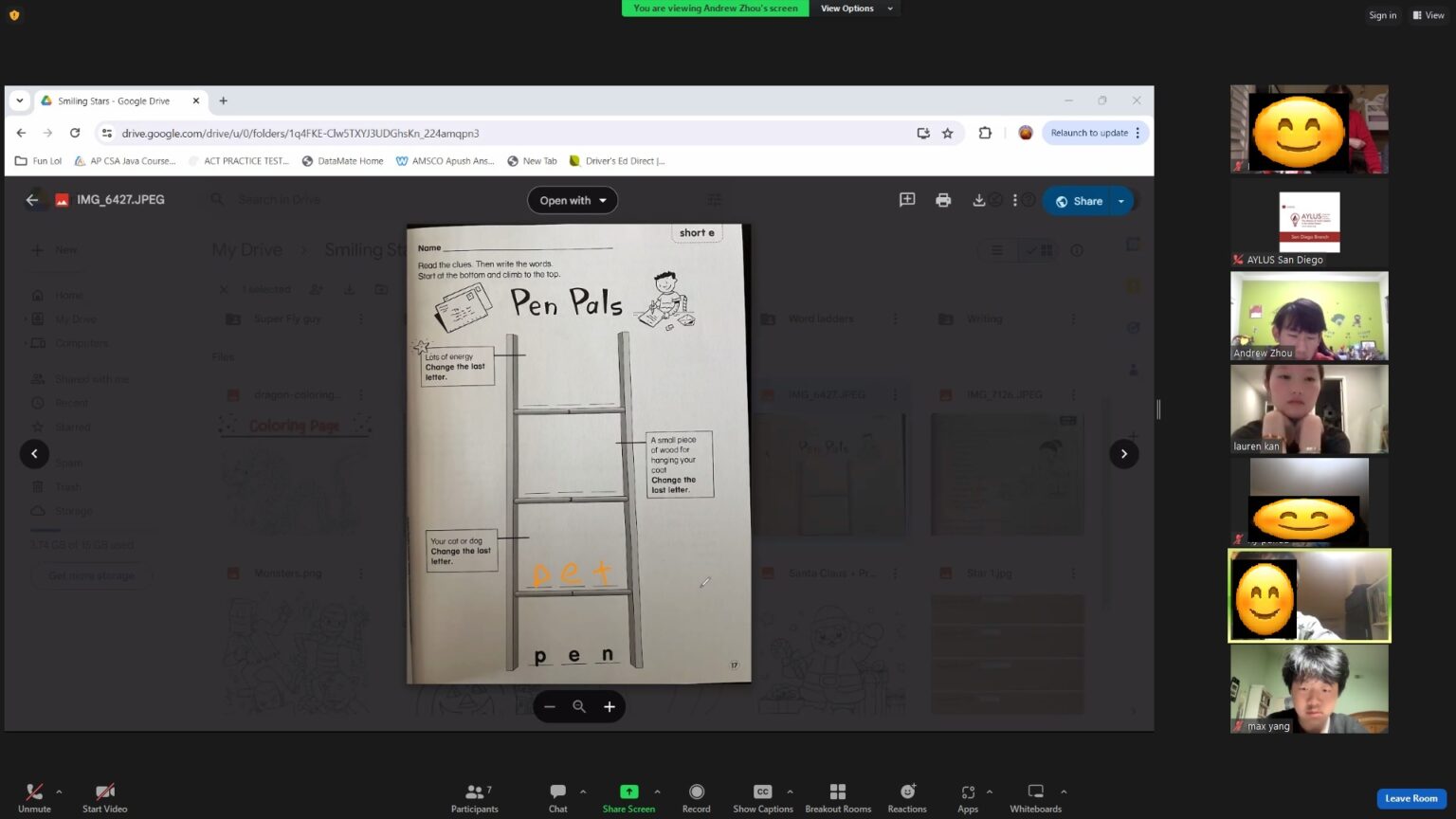Start Record in Zoom
Image resolution: width=1456 pixels, height=819 pixels.
696,797
